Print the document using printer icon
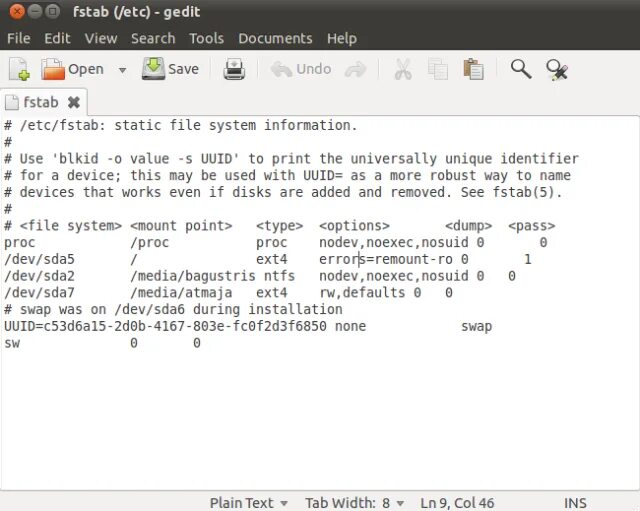 click(234, 69)
